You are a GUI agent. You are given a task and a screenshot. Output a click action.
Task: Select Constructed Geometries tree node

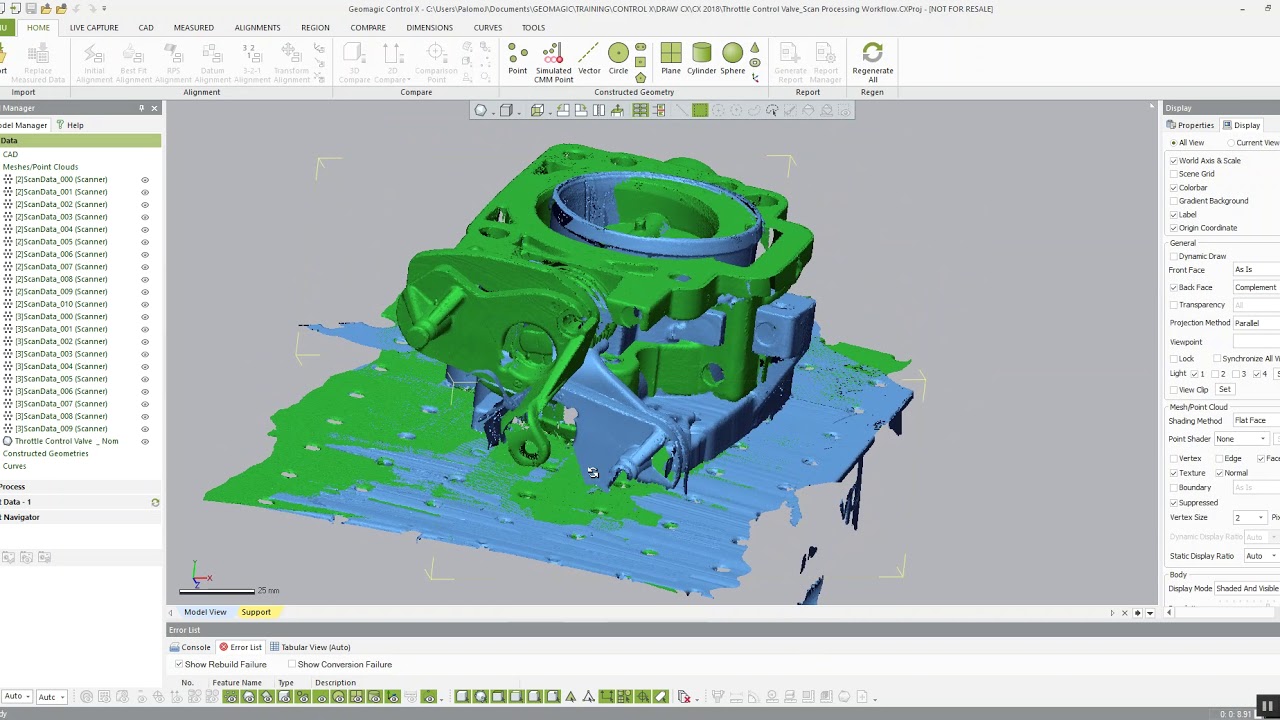coord(45,454)
